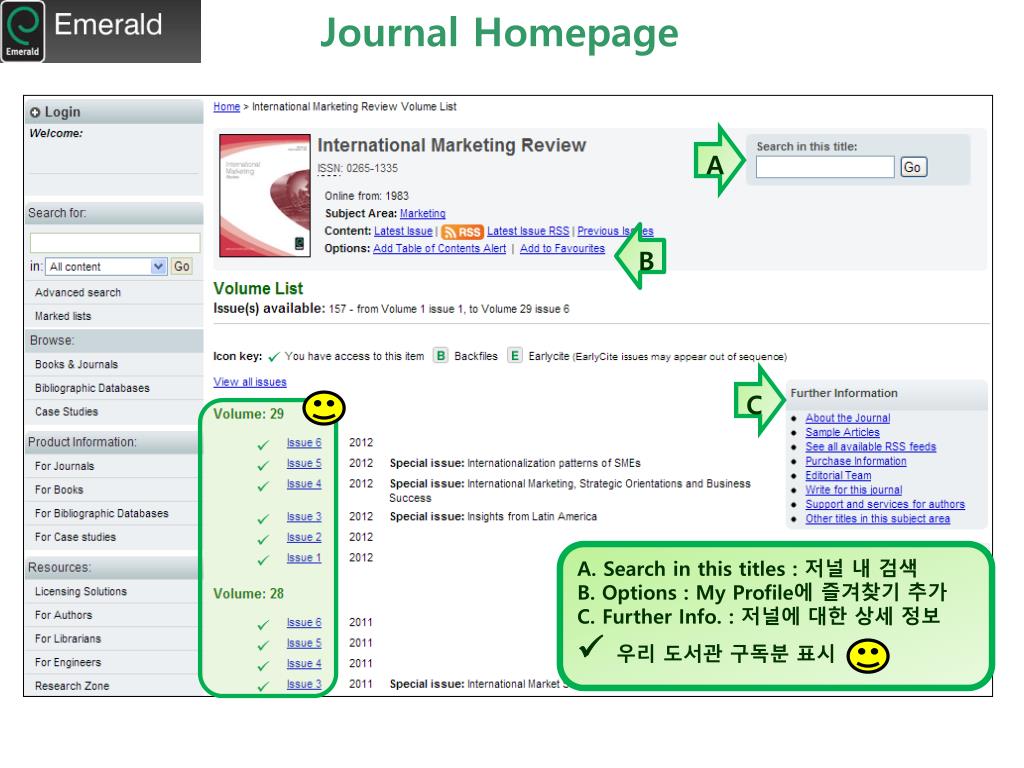The width and height of the screenshot is (1024, 768).
Task: Open Support and services for authors
Action: [885, 504]
